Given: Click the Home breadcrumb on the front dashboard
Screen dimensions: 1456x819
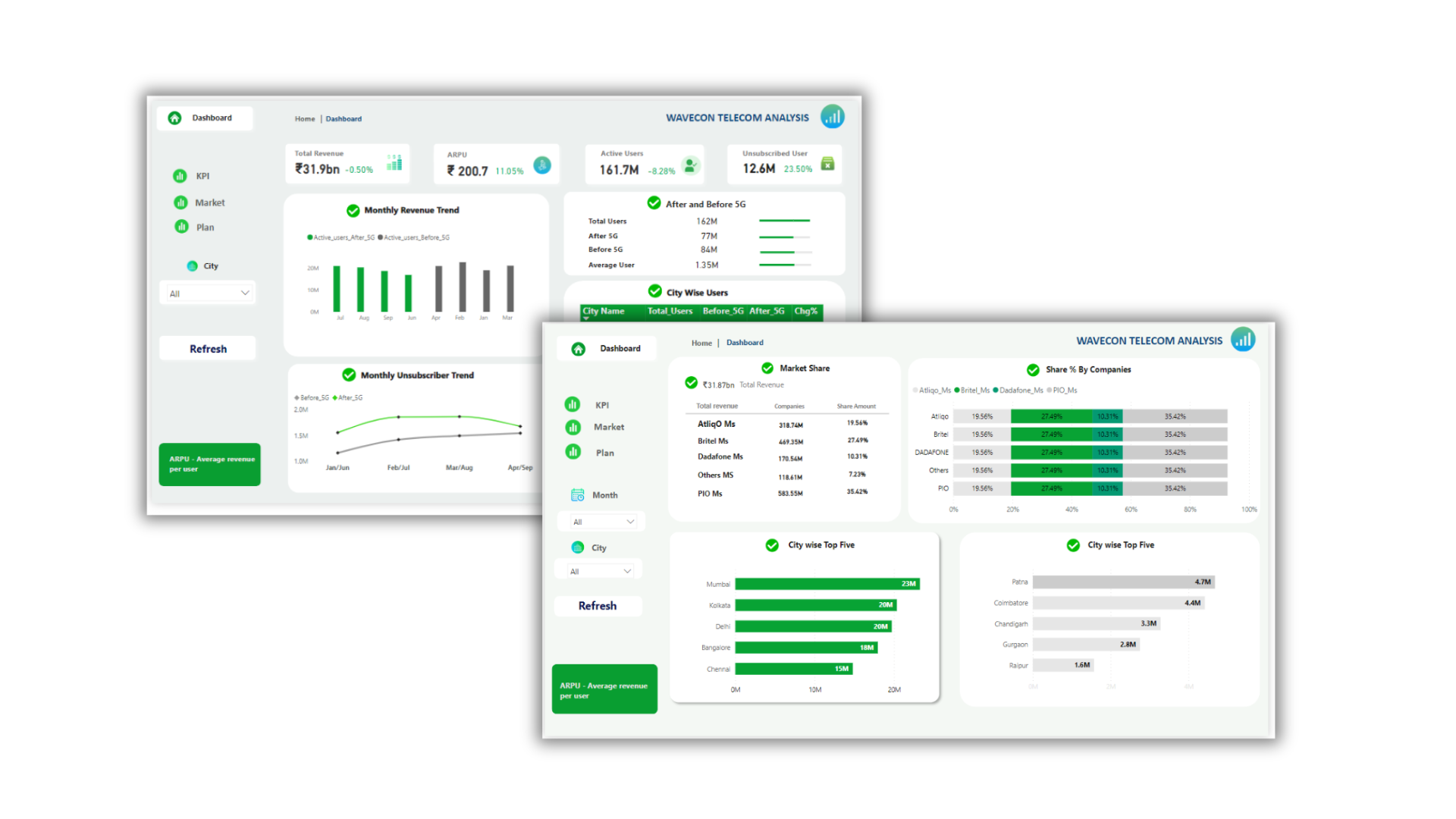Looking at the screenshot, I should (x=701, y=344).
